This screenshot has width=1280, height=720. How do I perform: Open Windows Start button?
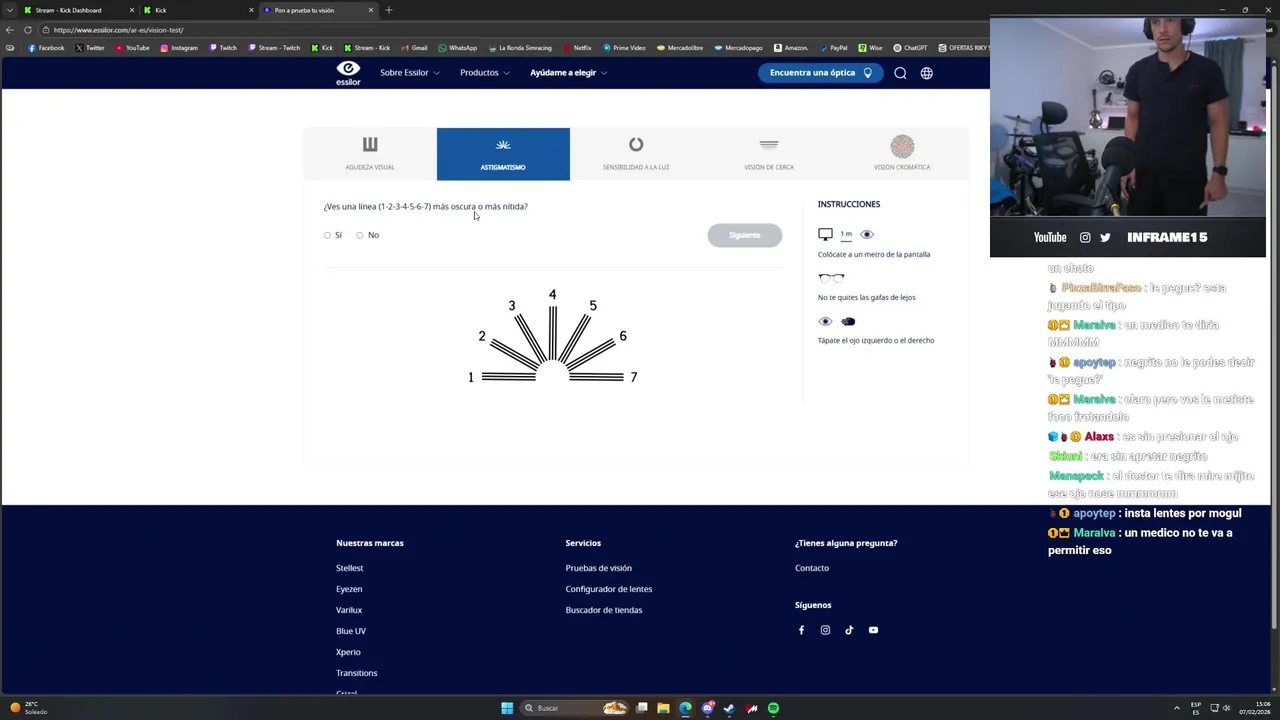[x=507, y=708]
